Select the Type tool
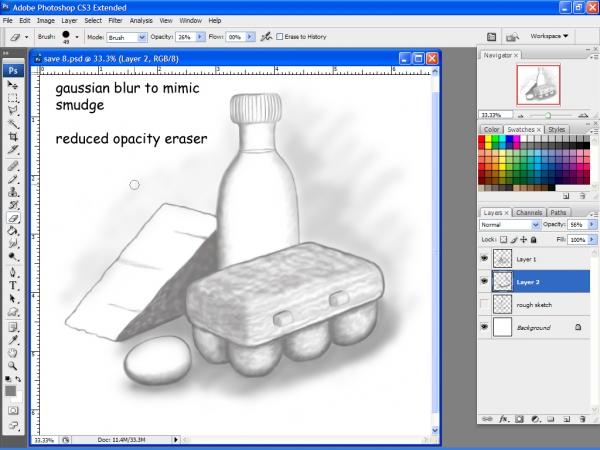Viewport: 600px width, 450px height. (13, 286)
